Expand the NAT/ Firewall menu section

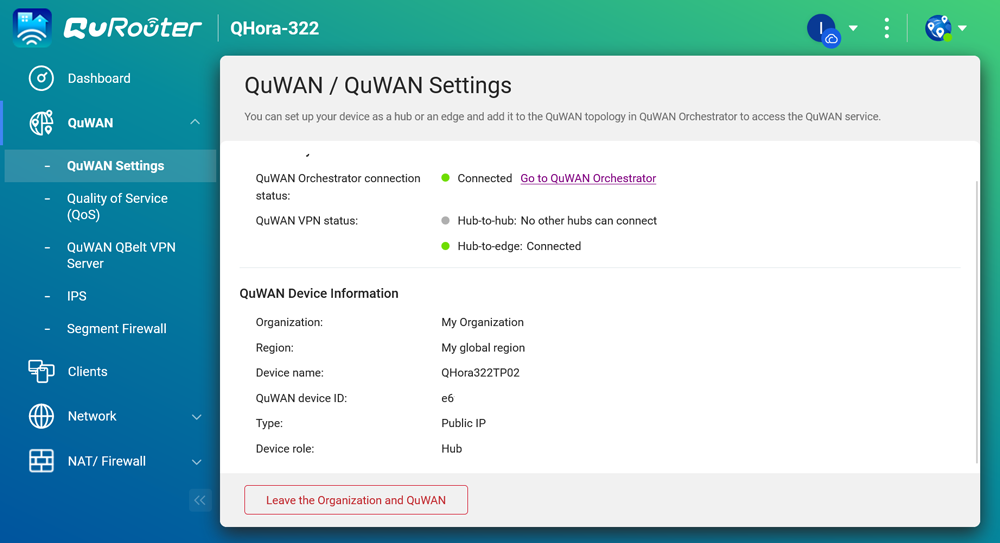click(x=196, y=462)
